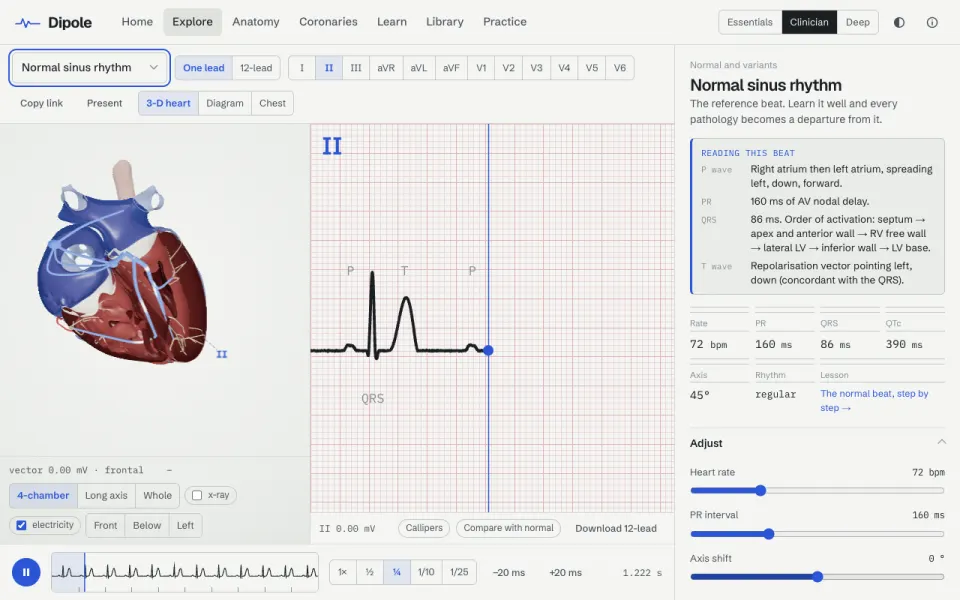Click the Dipole heartbeat logo icon
Image resolution: width=960 pixels, height=600 pixels.
pyautogui.click(x=28, y=23)
